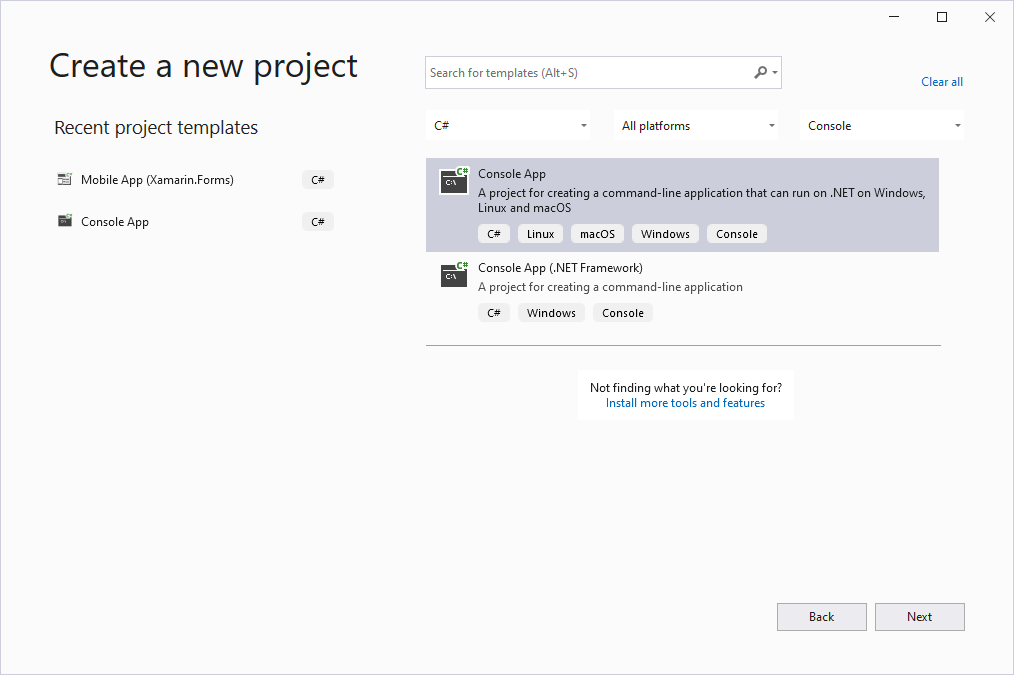Click the Mobile App (Xamarin.Forms) recent icon
This screenshot has height=675, width=1014.
[x=65, y=180]
